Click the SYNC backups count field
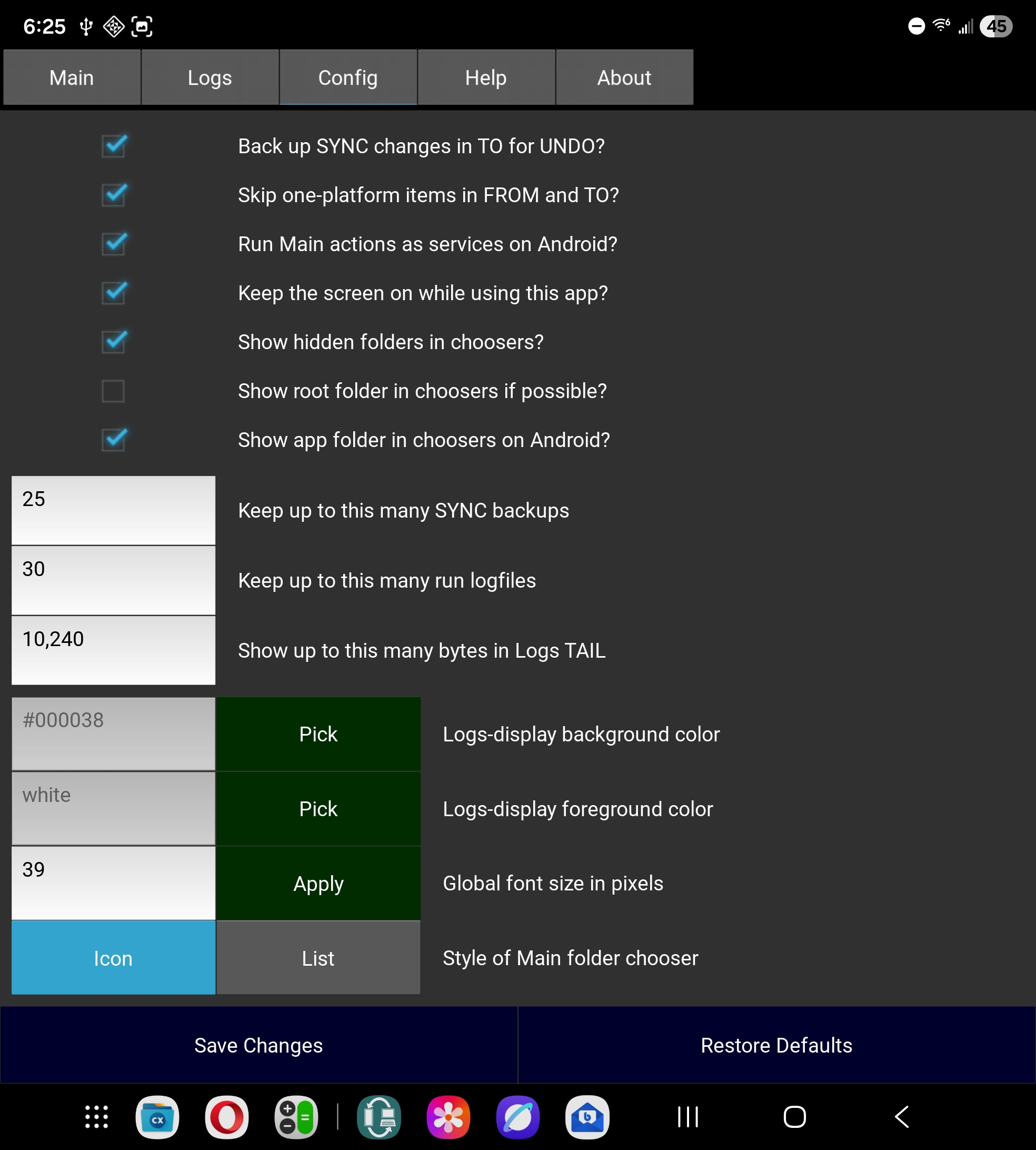 coord(113,510)
